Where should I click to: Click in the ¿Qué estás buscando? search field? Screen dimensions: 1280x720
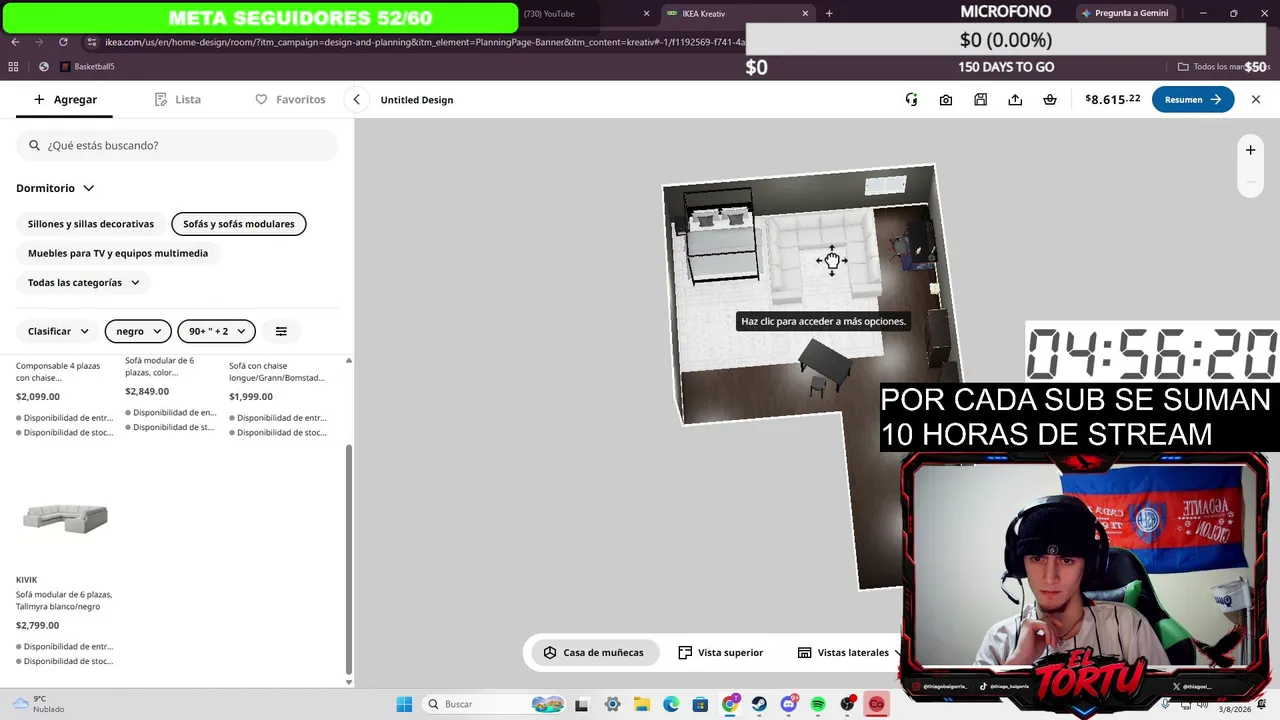[x=177, y=145]
